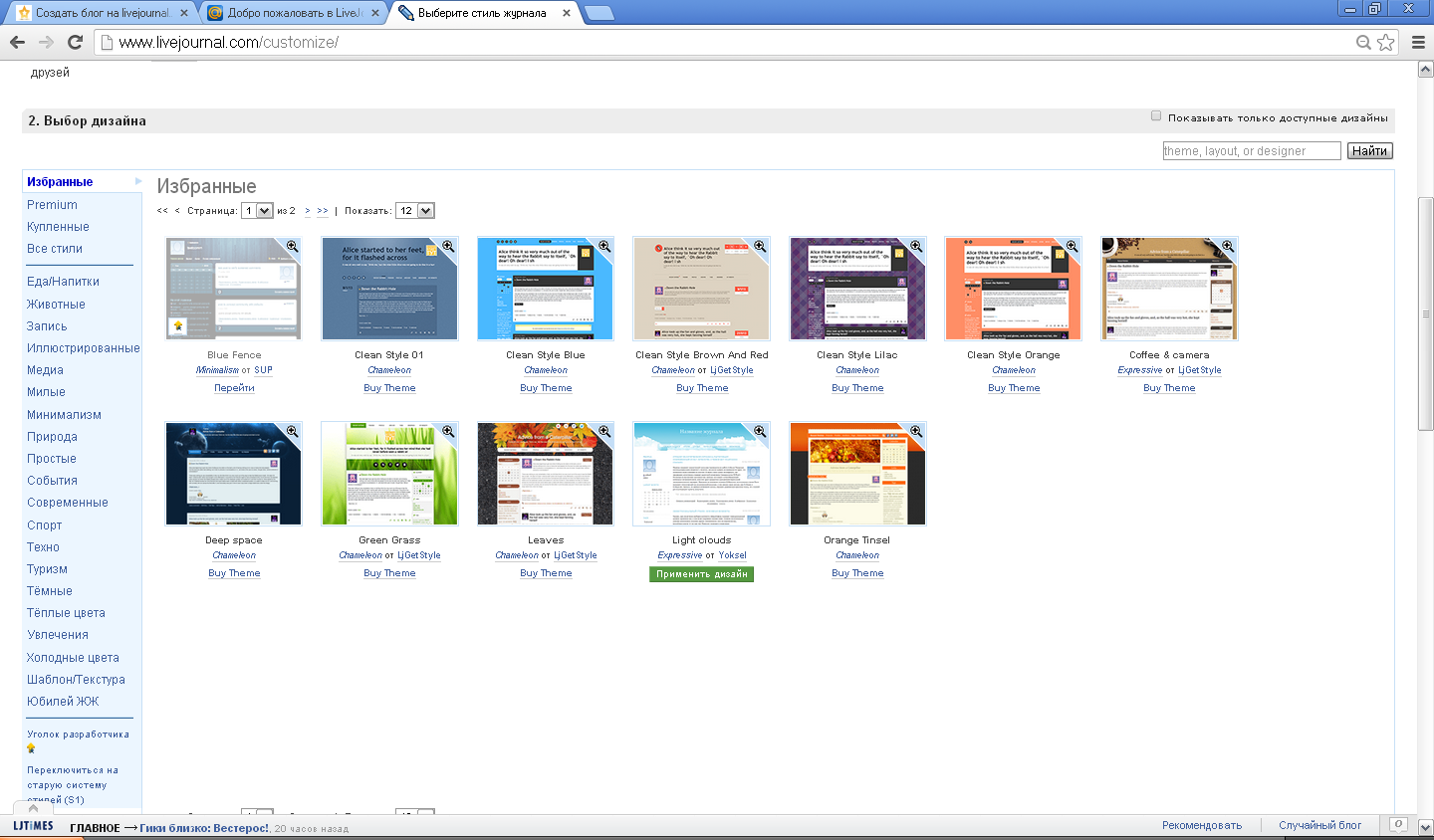
Task: Open the Юбилей ЖЖ category
Action: click(x=63, y=702)
